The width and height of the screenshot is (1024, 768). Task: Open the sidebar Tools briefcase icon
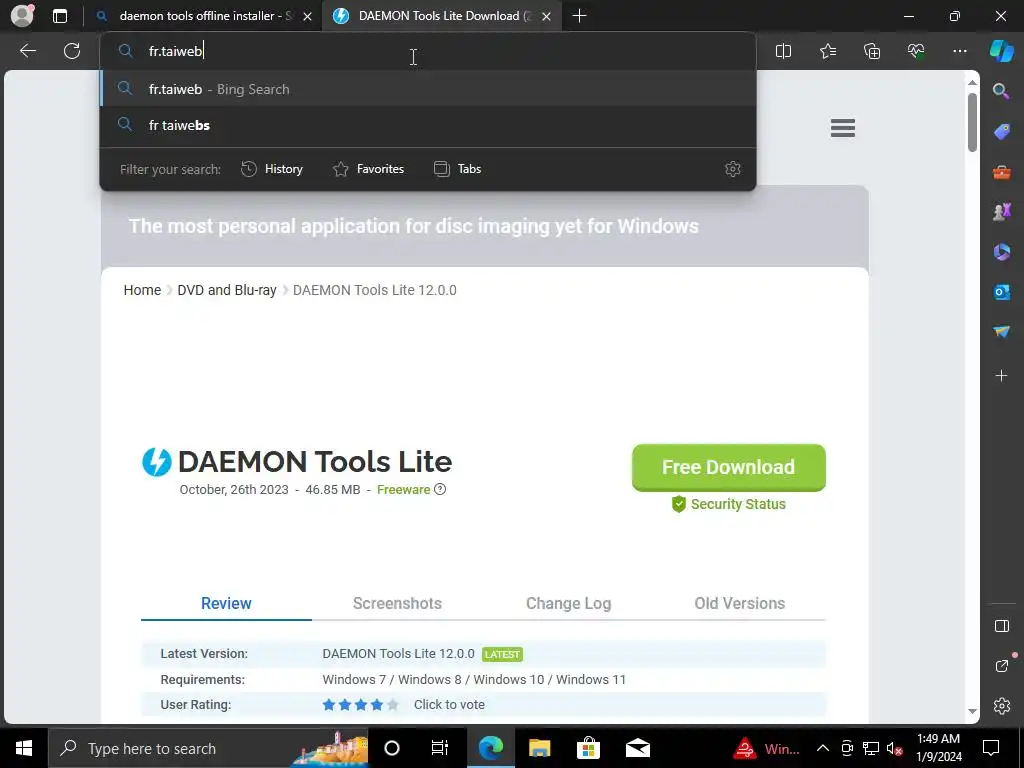1001,172
